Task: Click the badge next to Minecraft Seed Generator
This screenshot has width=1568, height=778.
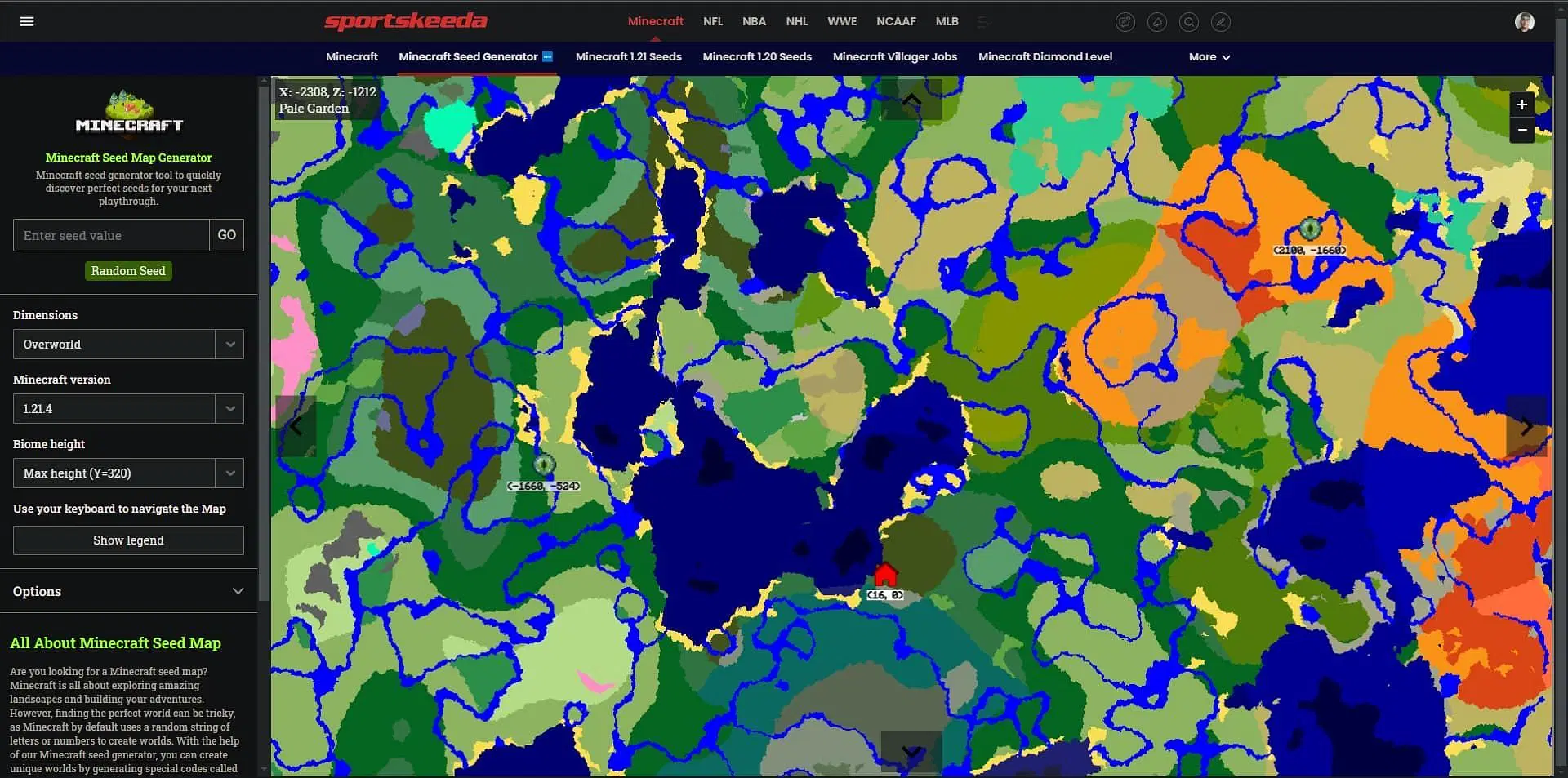Action: coord(548,56)
